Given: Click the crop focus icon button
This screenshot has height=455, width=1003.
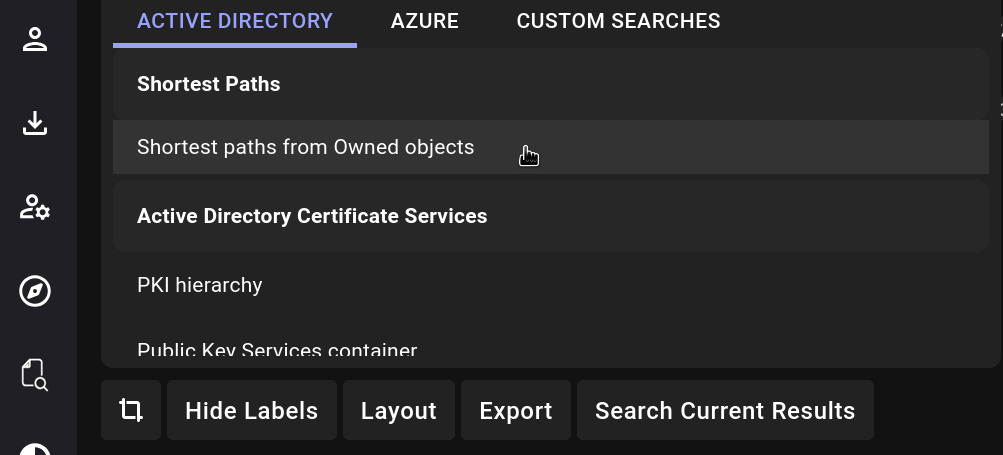Looking at the screenshot, I should click(x=131, y=410).
